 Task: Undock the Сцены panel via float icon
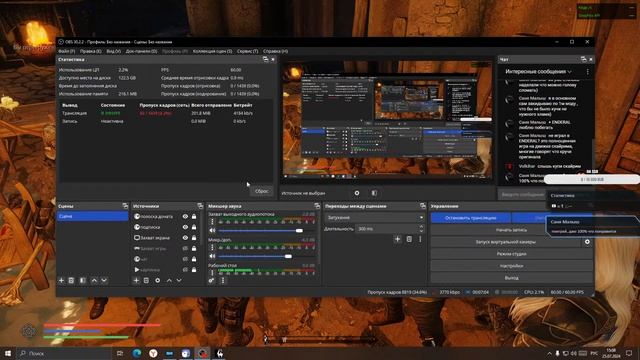pos(125,206)
